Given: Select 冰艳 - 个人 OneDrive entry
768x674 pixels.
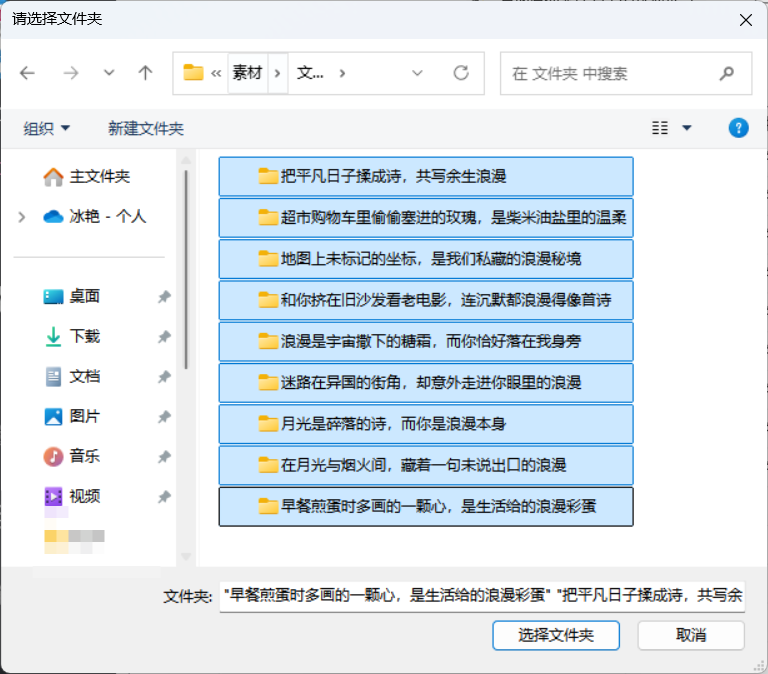Looking at the screenshot, I should point(95,216).
